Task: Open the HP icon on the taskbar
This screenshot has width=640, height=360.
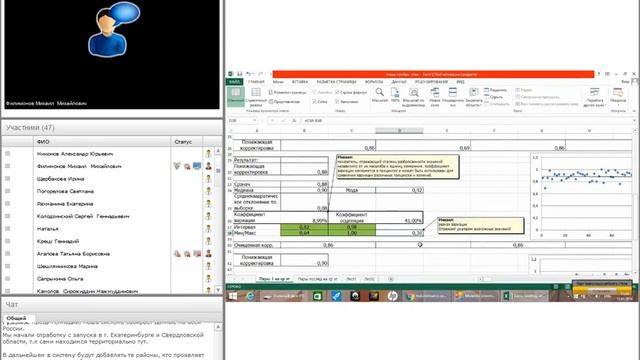Action: point(392,296)
